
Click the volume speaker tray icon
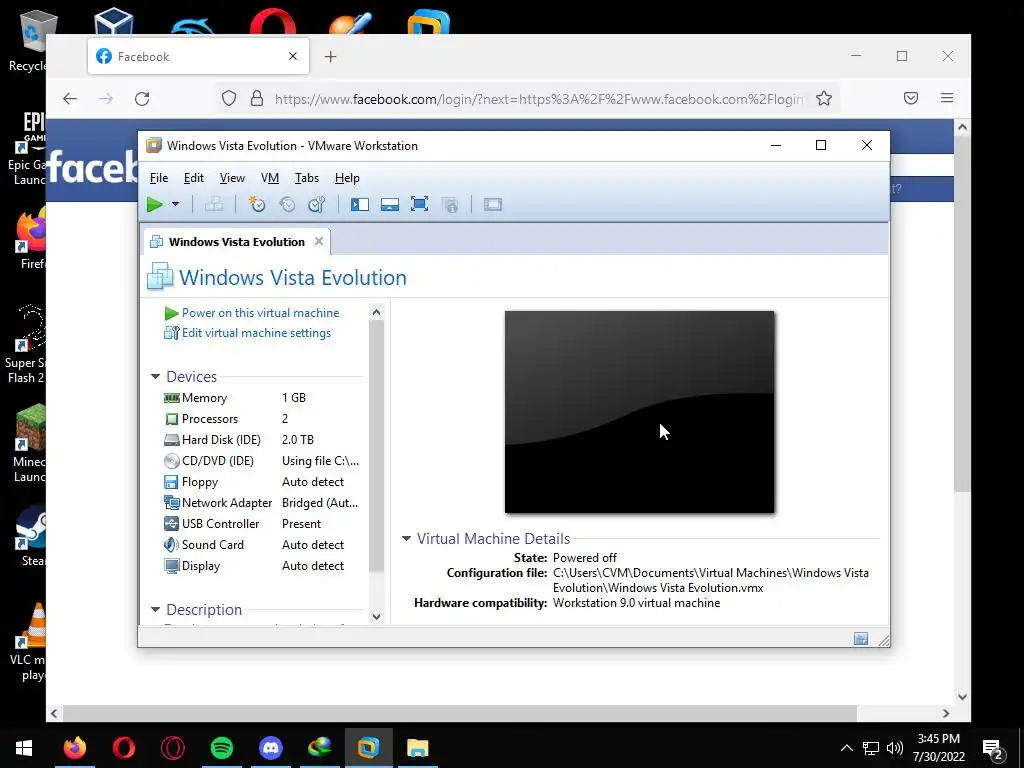(x=895, y=748)
